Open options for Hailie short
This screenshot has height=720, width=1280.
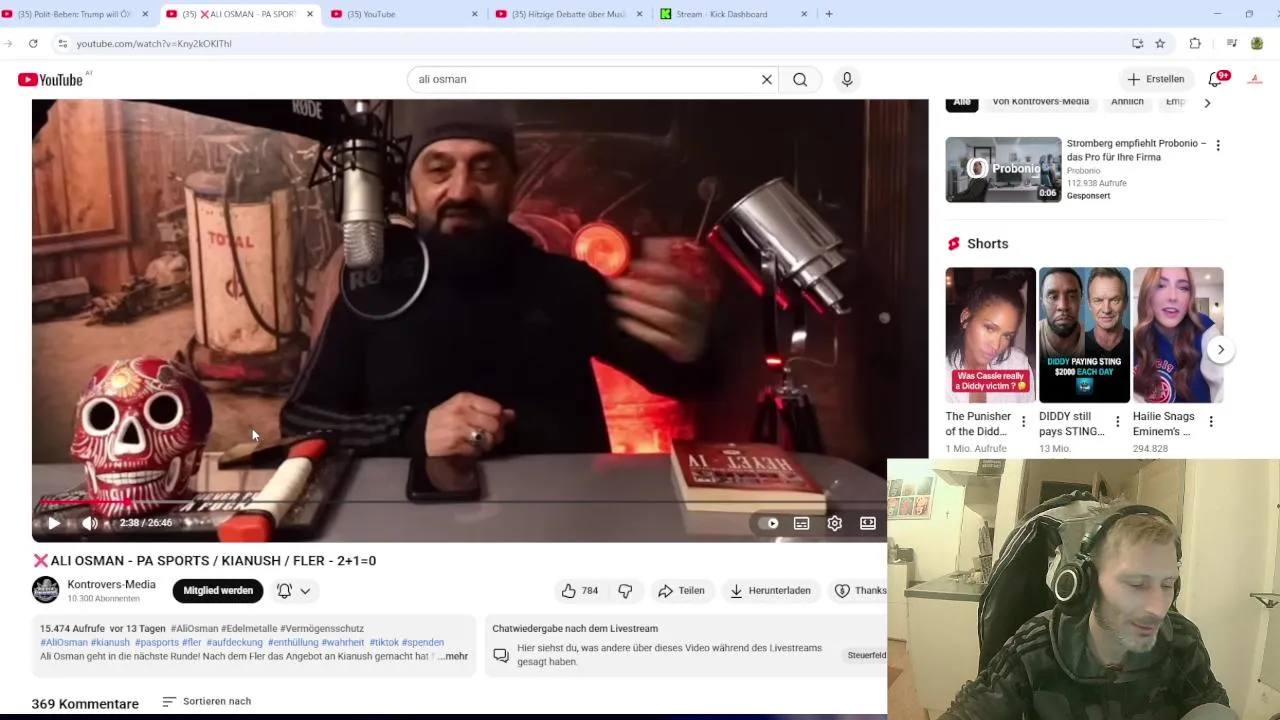1211,422
